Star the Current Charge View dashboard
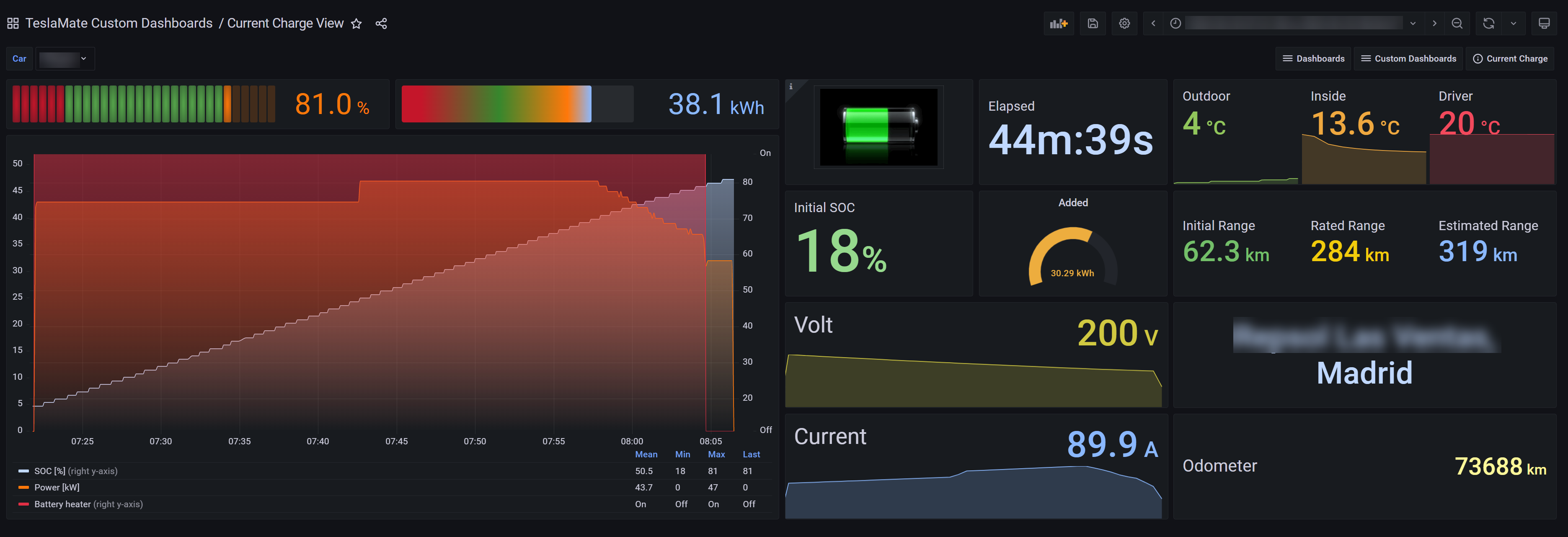Screen dimensions: 1568x537 pyautogui.click(x=356, y=24)
